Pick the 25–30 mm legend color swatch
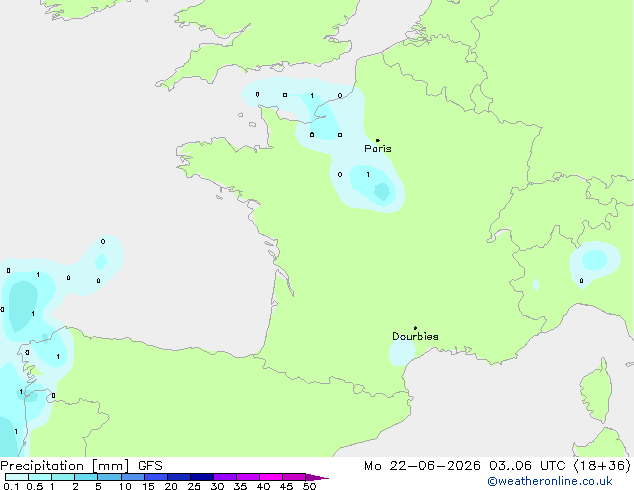The width and height of the screenshot is (634, 490). coord(202,477)
